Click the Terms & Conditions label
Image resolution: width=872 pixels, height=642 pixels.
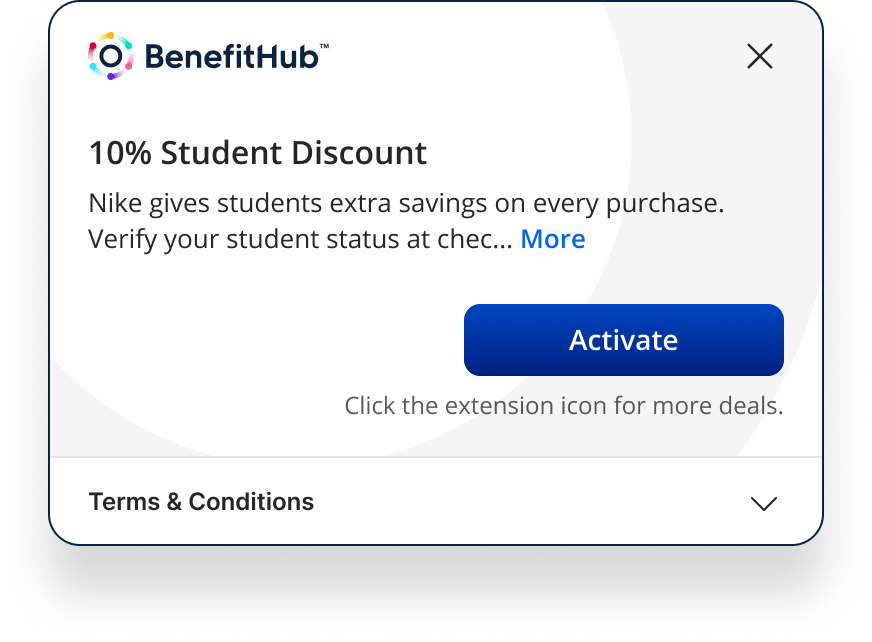pos(201,502)
